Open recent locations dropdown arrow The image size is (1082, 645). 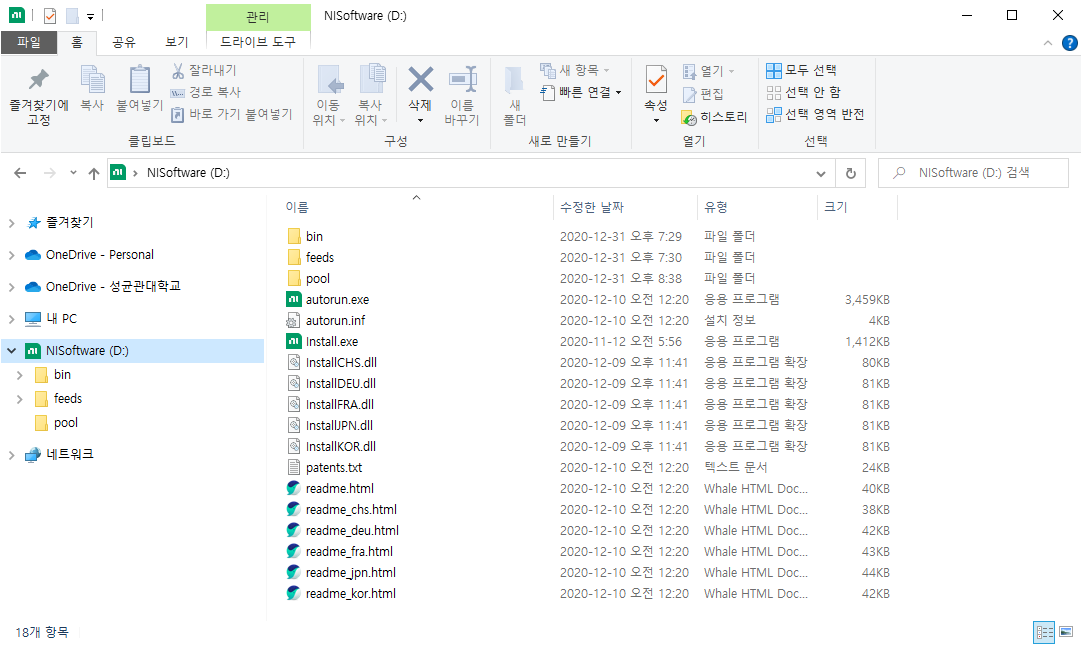click(73, 173)
